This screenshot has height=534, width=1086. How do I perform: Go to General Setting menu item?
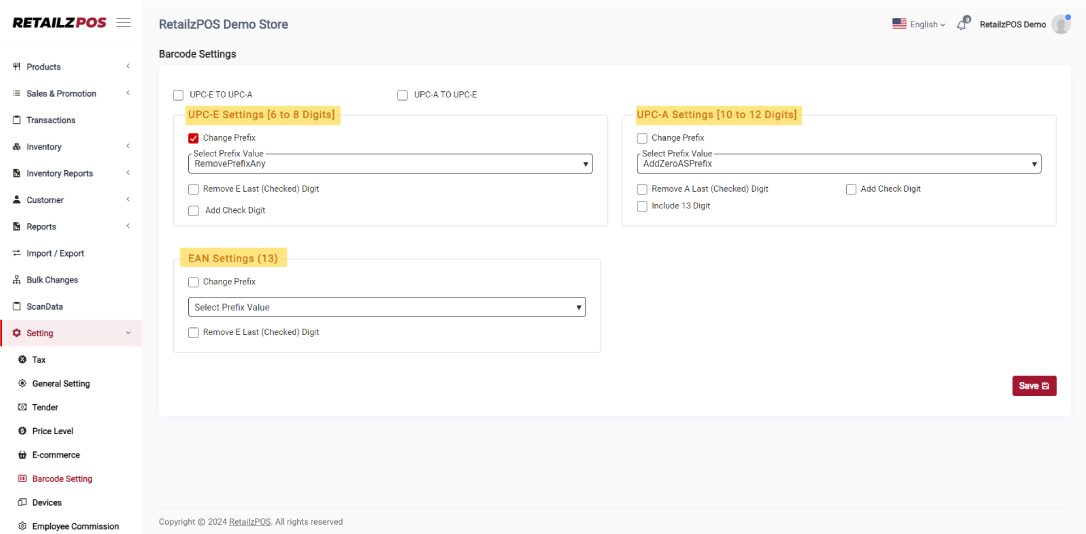pyautogui.click(x=61, y=384)
